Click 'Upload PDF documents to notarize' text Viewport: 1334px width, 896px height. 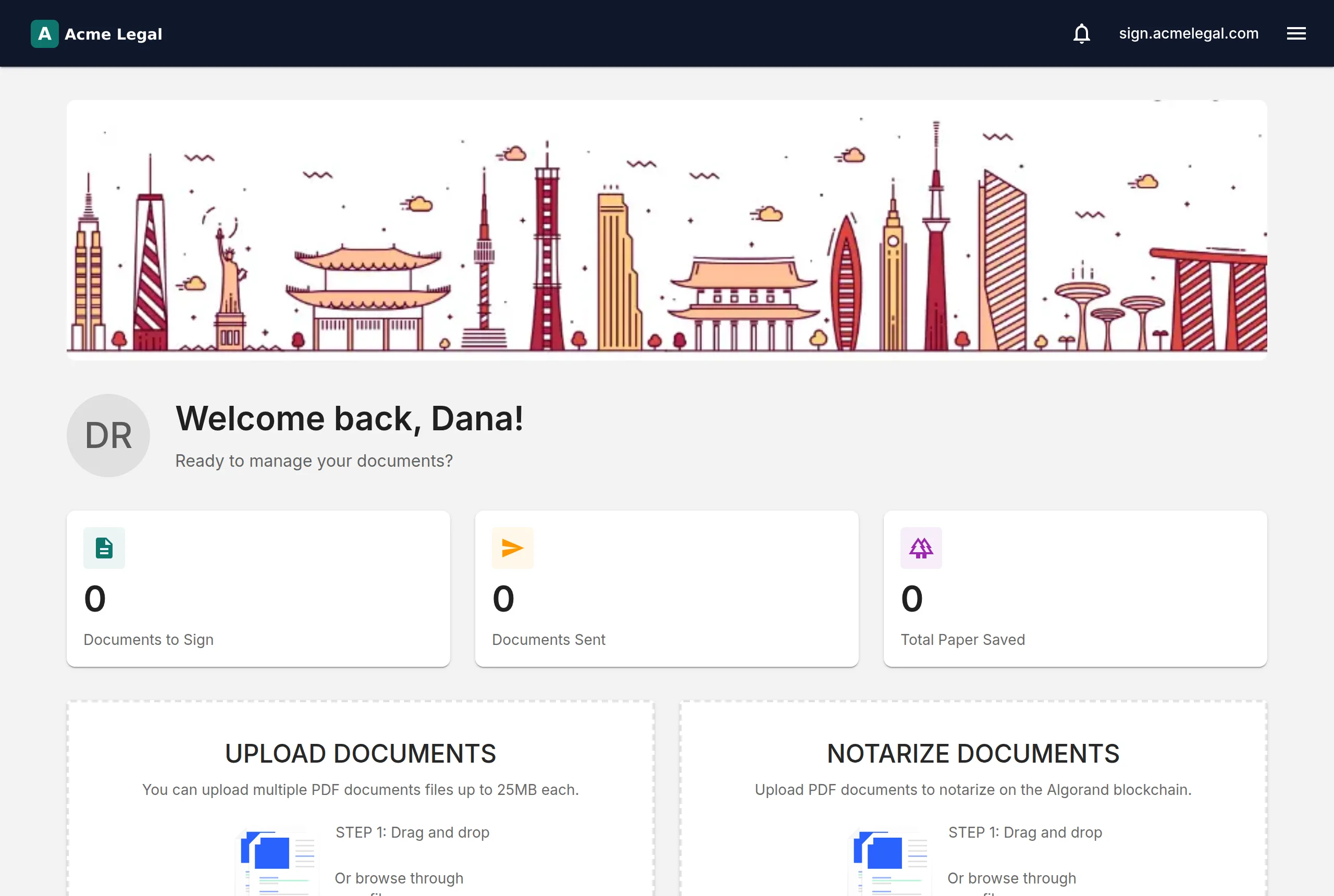point(973,790)
